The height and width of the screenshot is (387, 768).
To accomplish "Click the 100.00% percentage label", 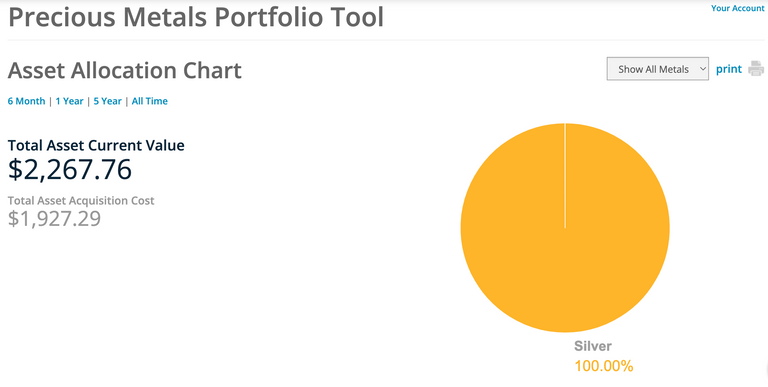I will click(x=604, y=366).
